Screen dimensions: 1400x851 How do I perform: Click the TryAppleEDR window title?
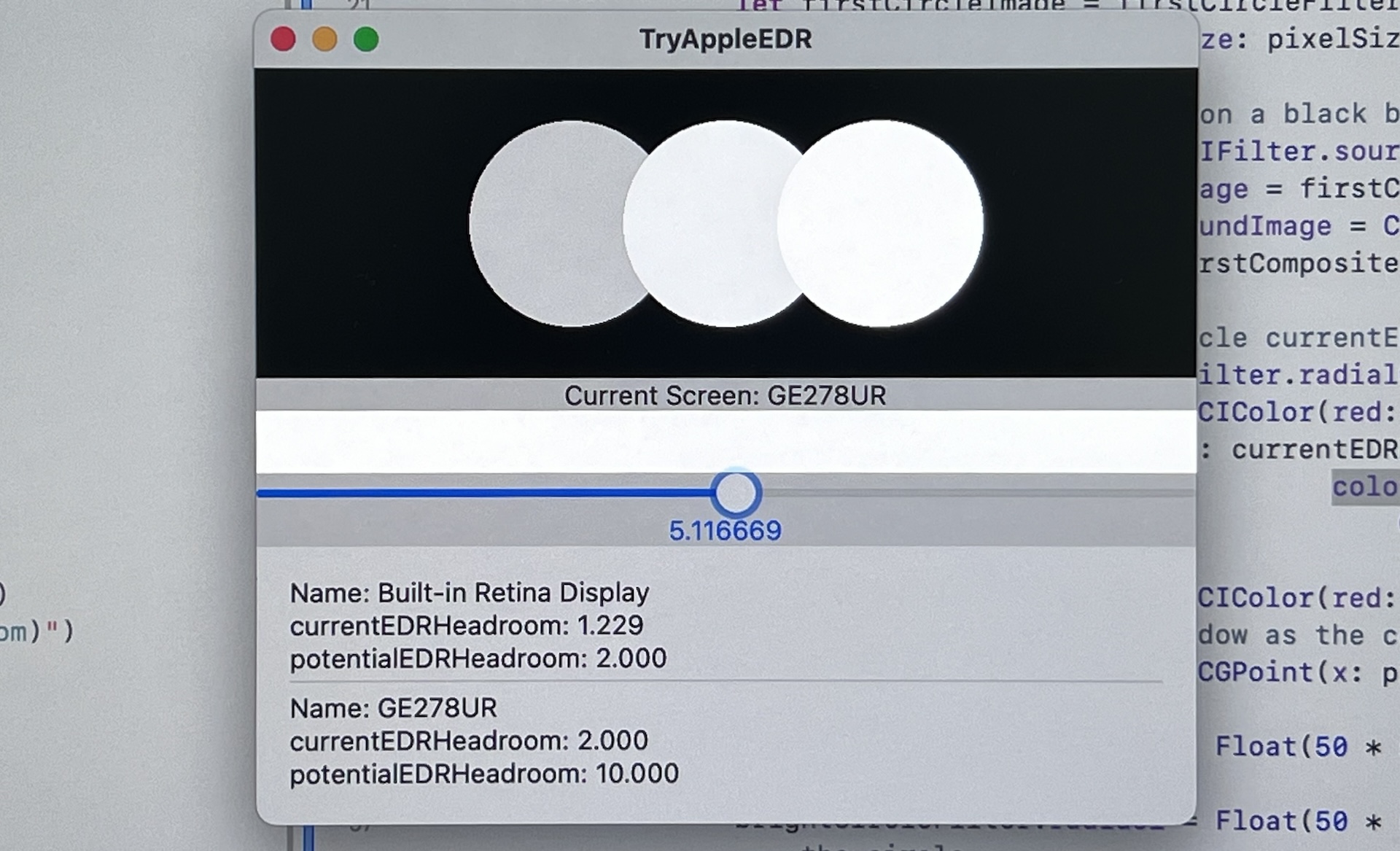click(726, 39)
